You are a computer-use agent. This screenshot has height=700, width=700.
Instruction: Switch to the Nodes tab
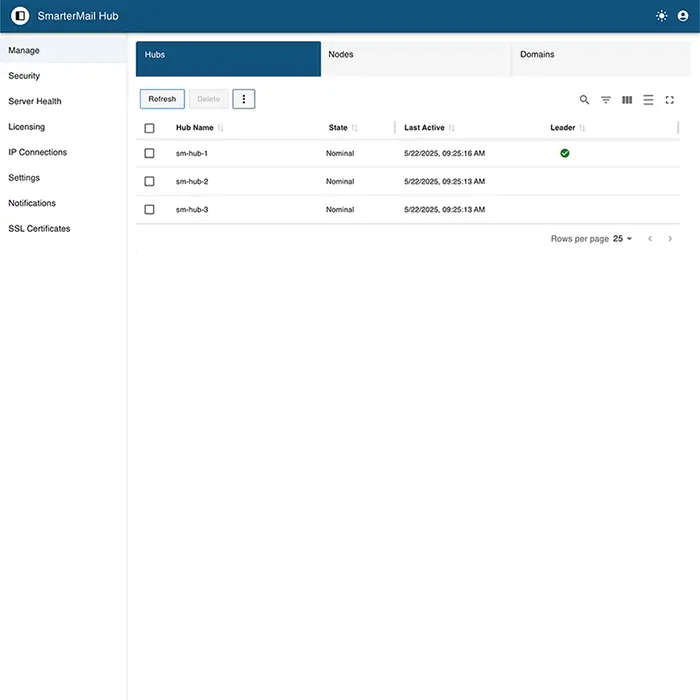click(416, 59)
